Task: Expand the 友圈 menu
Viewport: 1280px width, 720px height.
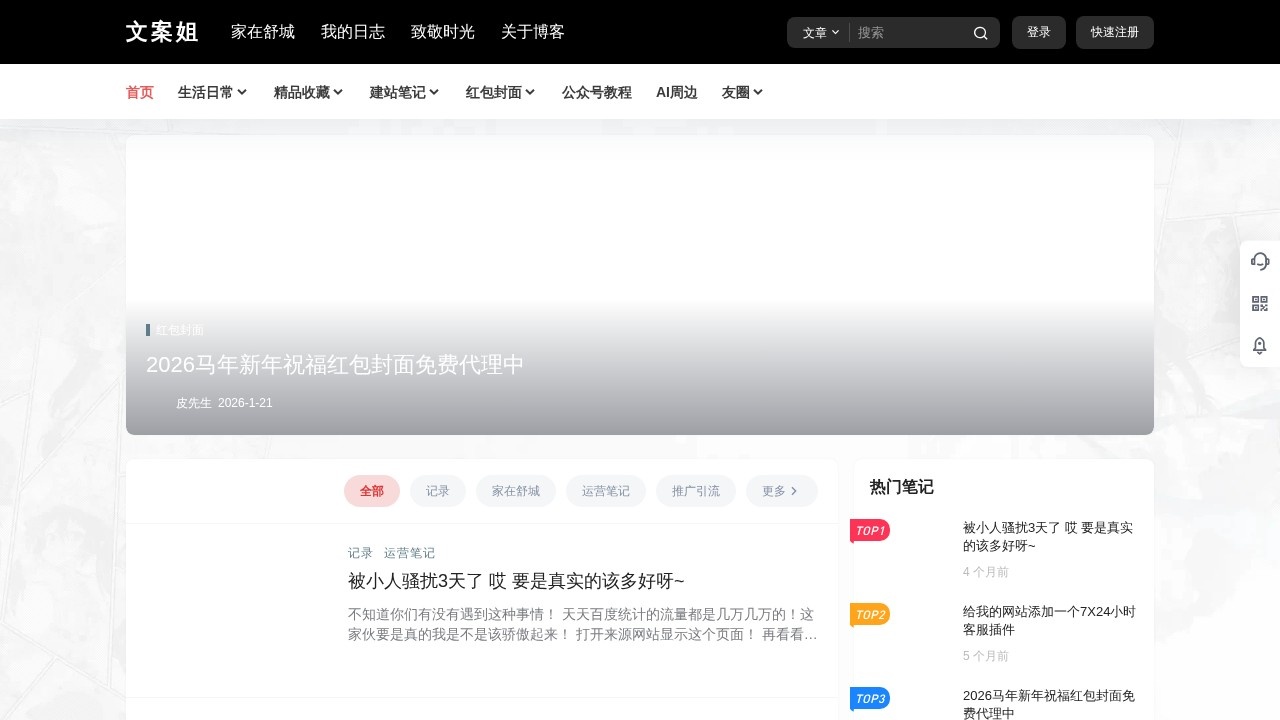Action: pos(742,92)
